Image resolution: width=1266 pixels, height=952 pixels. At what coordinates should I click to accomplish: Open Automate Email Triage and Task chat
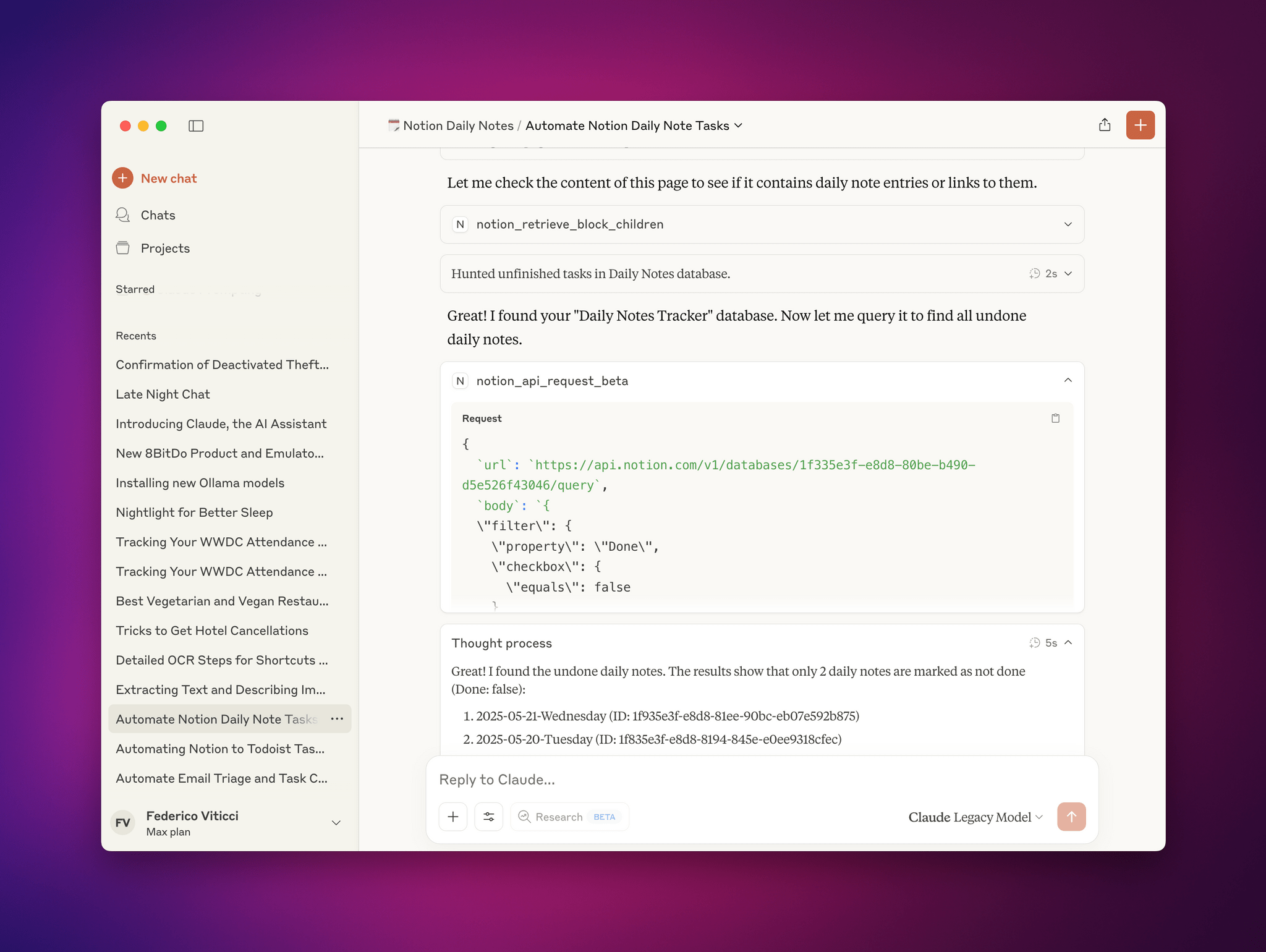pyautogui.click(x=222, y=779)
